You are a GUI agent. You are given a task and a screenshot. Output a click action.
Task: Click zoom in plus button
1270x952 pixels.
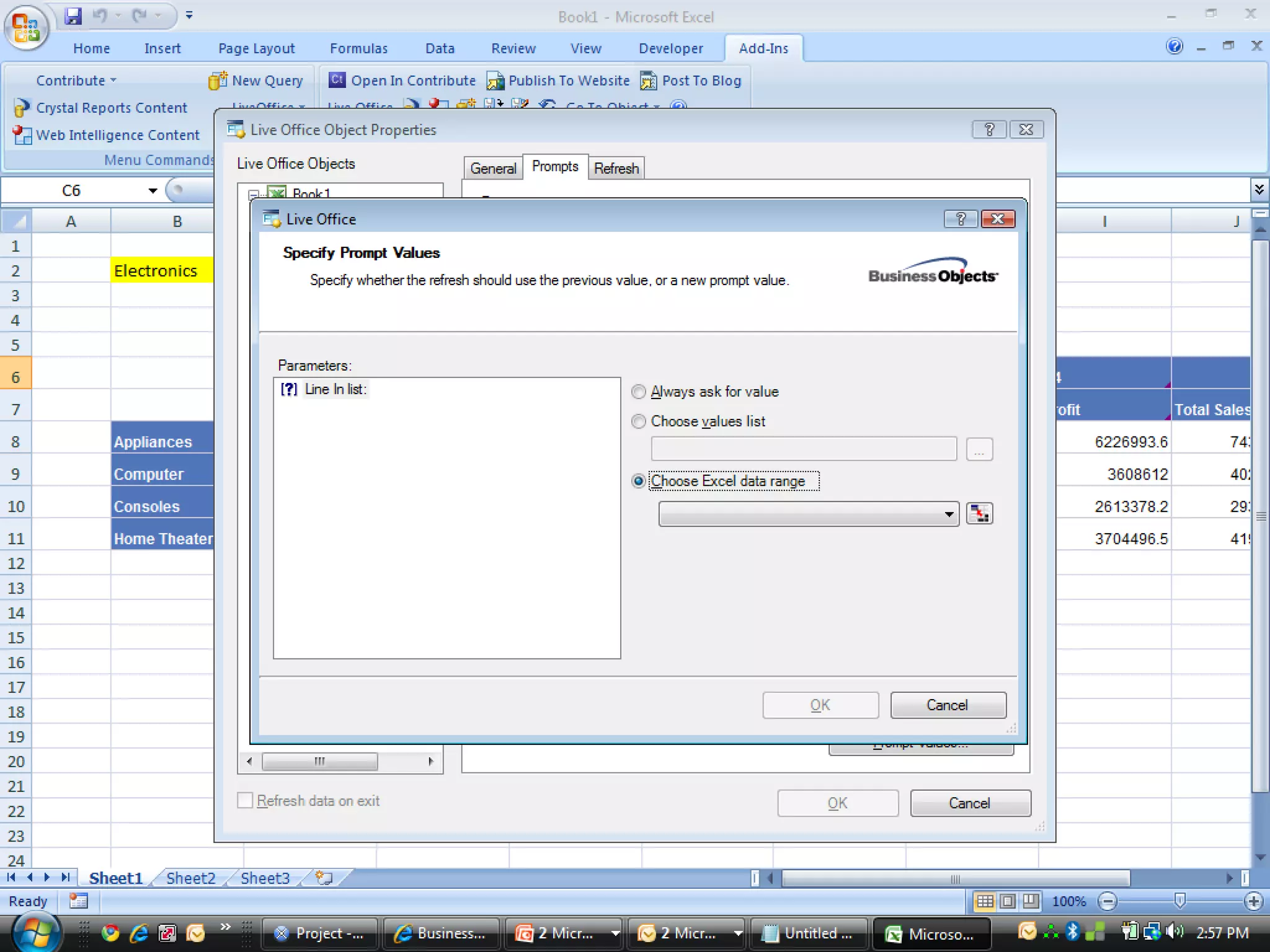coord(1254,901)
